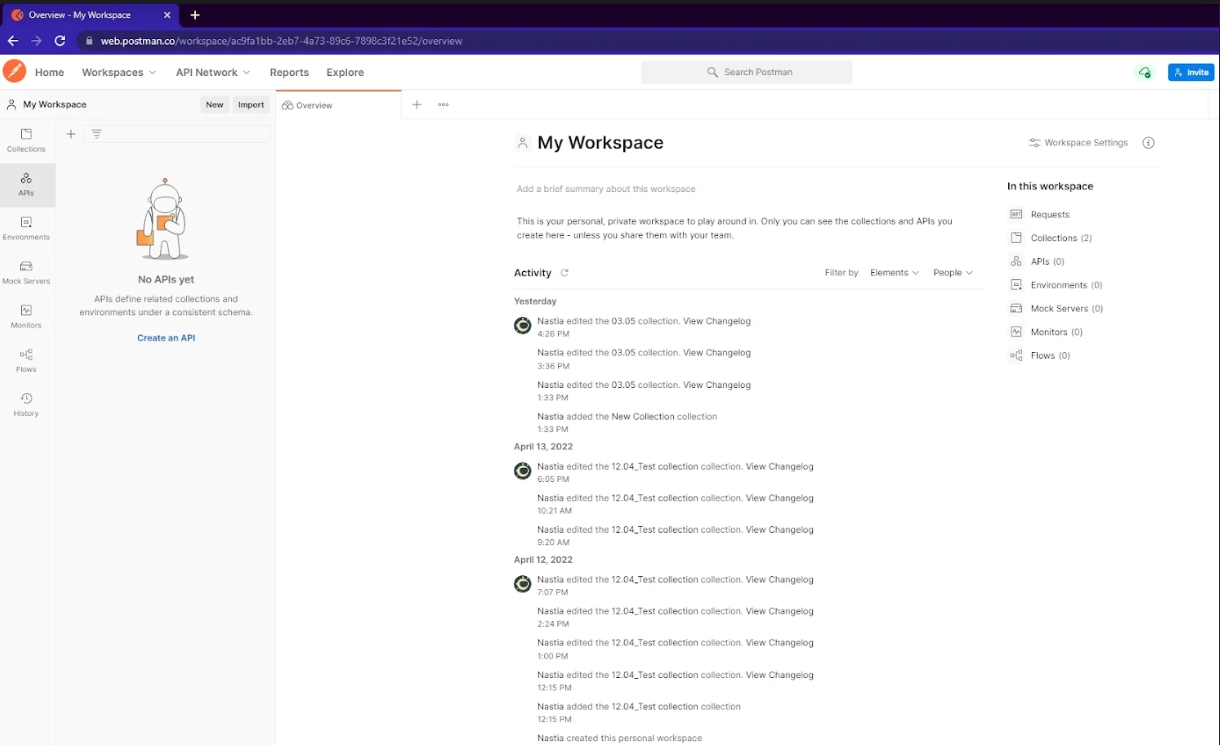Open a new browser tab
The height and width of the screenshot is (745, 1220).
(195, 15)
